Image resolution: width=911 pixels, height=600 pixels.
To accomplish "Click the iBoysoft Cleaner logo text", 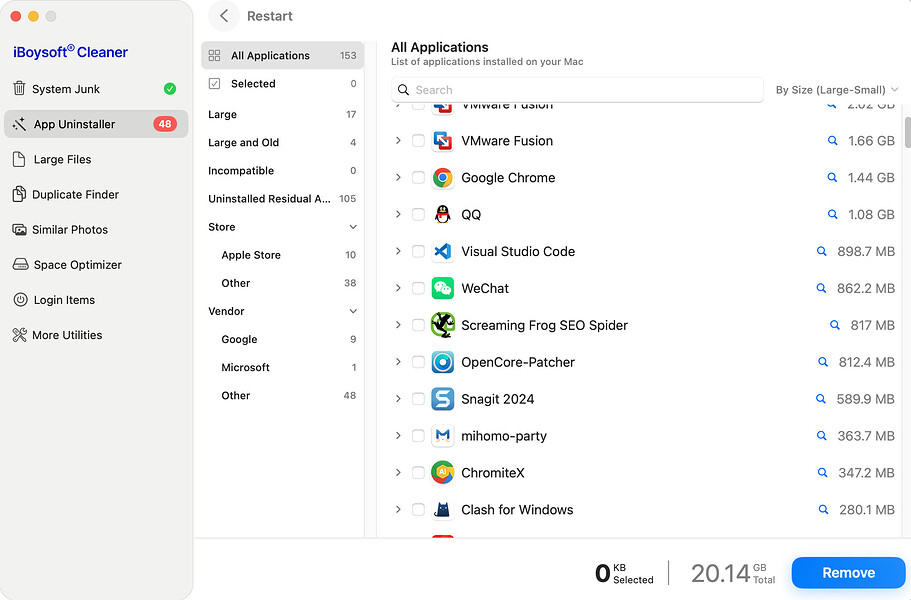I will [x=70, y=52].
